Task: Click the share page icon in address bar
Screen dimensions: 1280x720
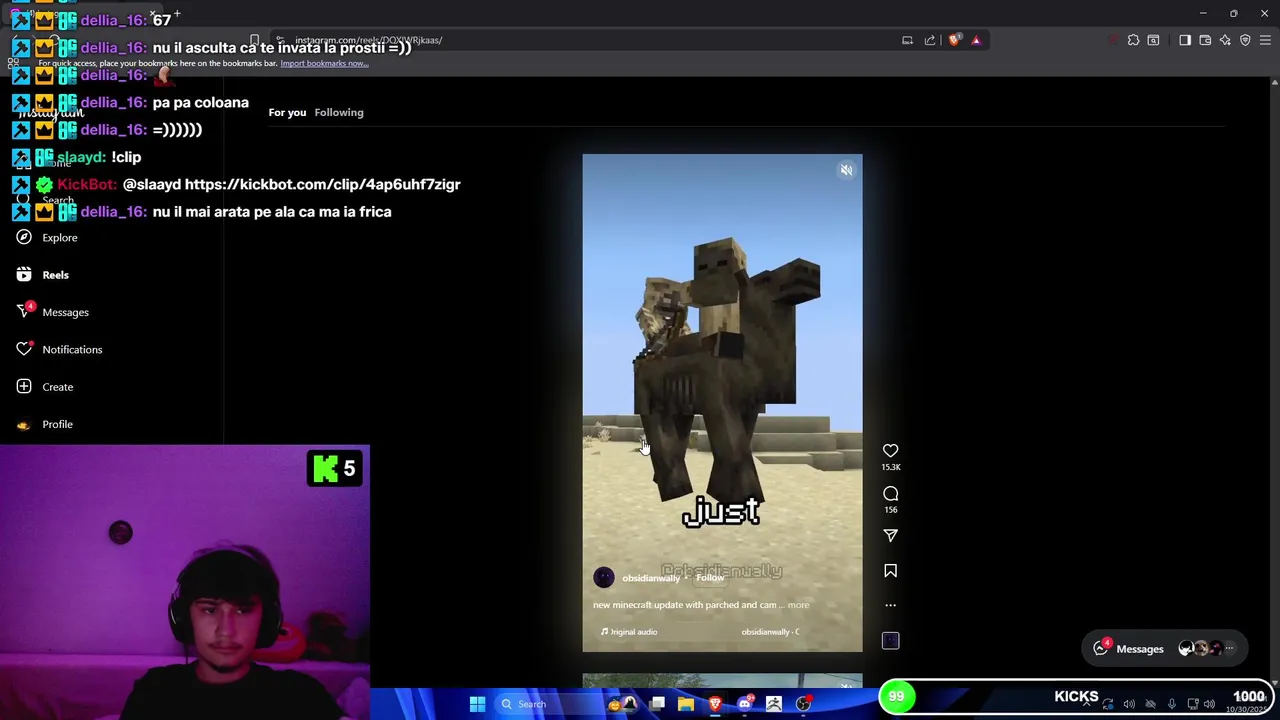Action: click(930, 40)
